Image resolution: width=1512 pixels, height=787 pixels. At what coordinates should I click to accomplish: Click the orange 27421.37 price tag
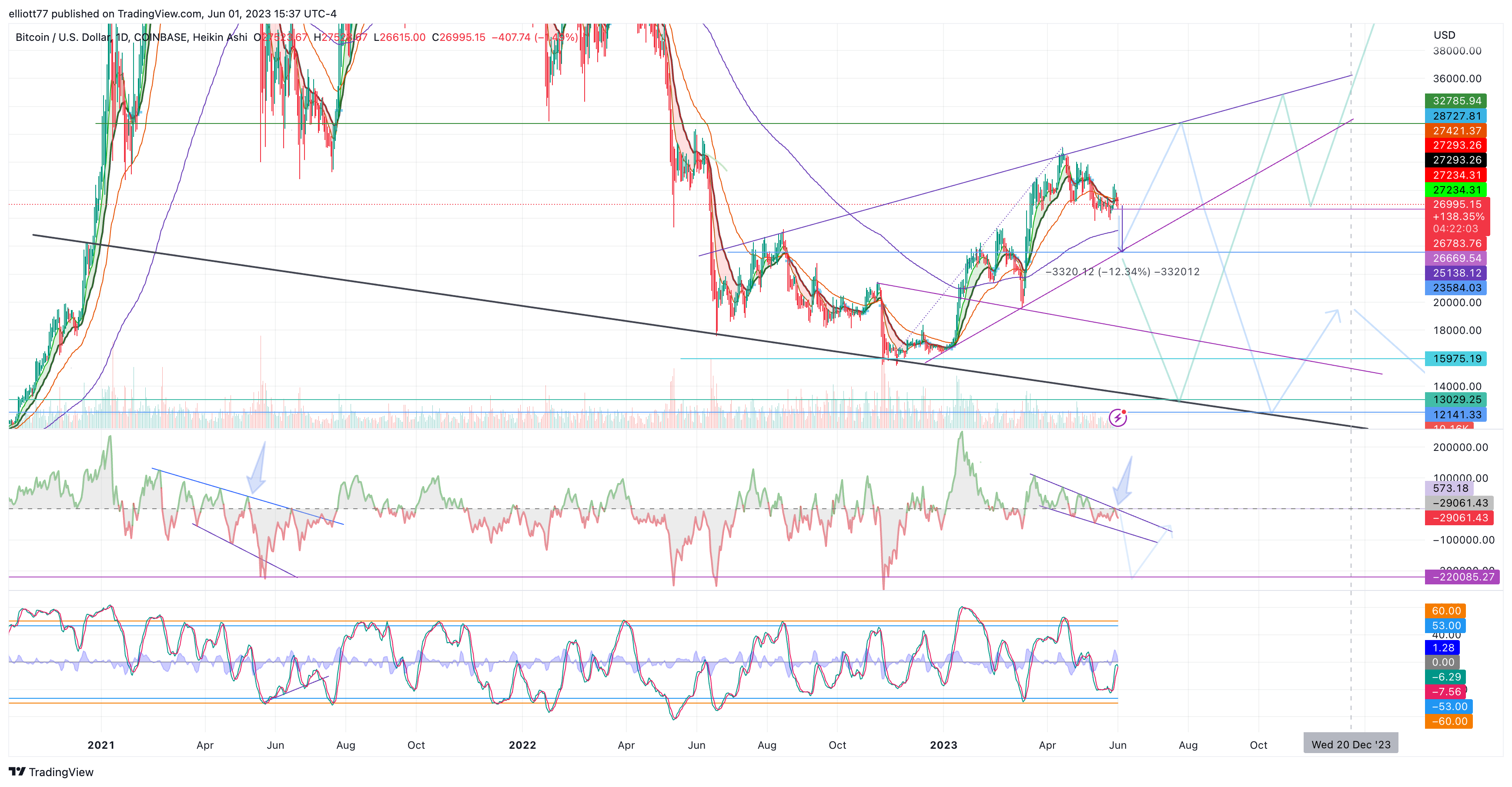tap(1455, 130)
